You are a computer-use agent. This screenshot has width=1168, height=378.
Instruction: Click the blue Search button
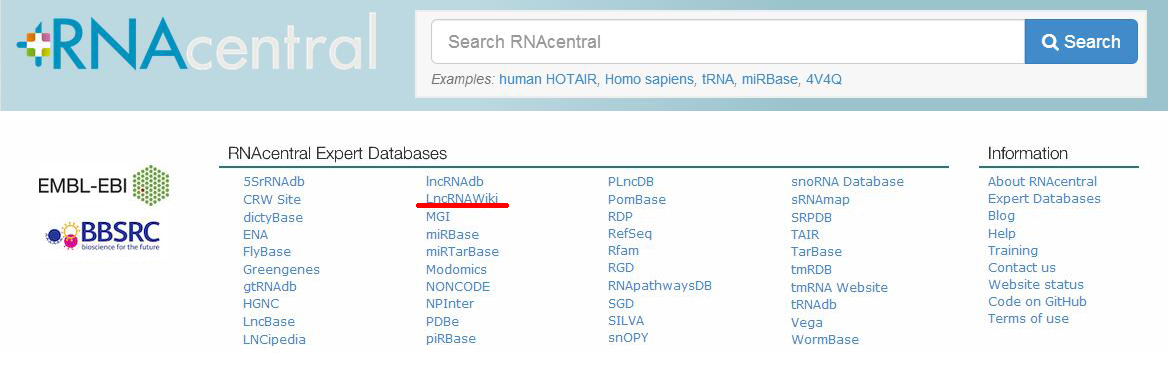1081,42
